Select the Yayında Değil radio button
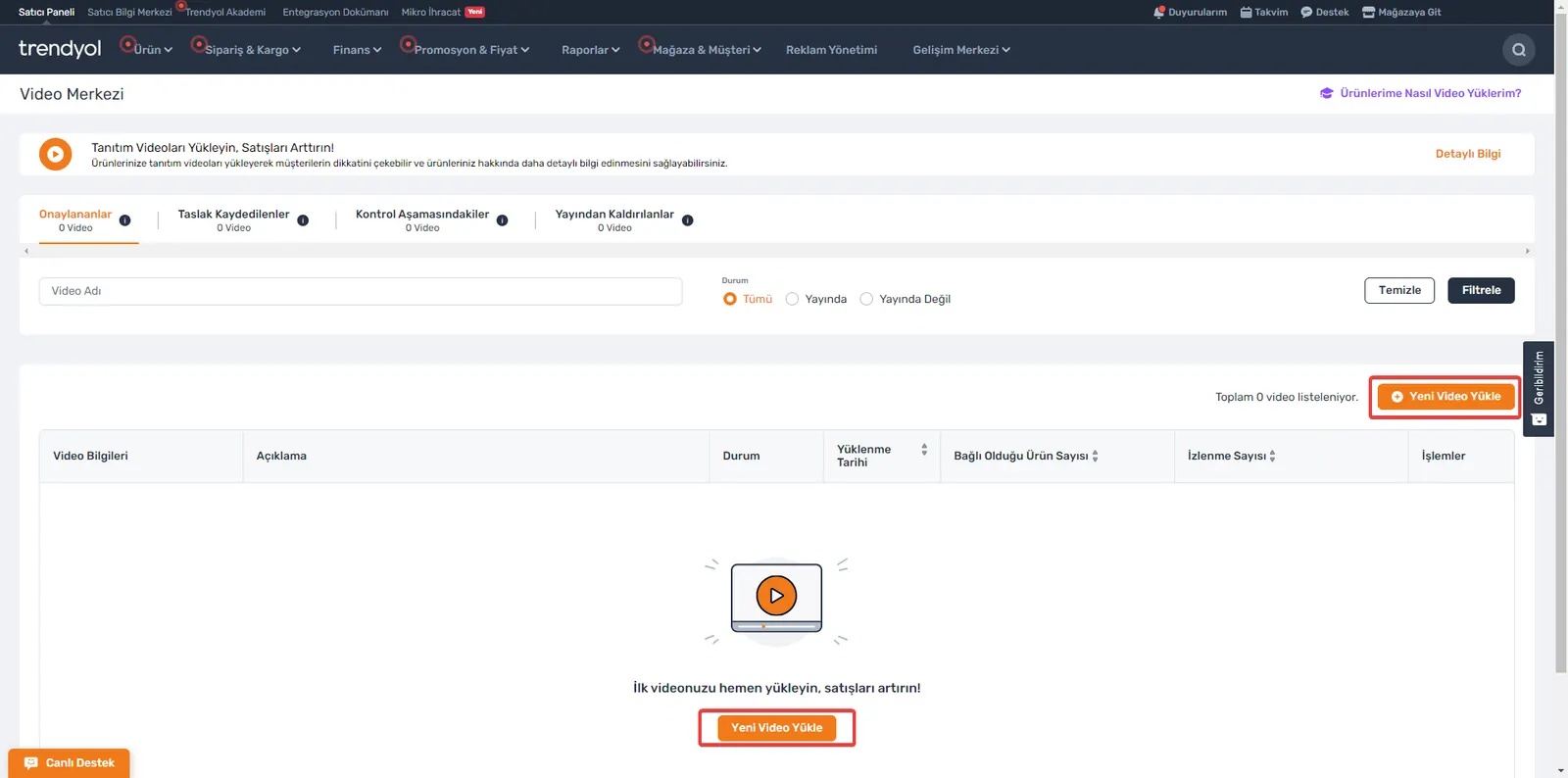This screenshot has width=1568, height=778. click(866, 299)
